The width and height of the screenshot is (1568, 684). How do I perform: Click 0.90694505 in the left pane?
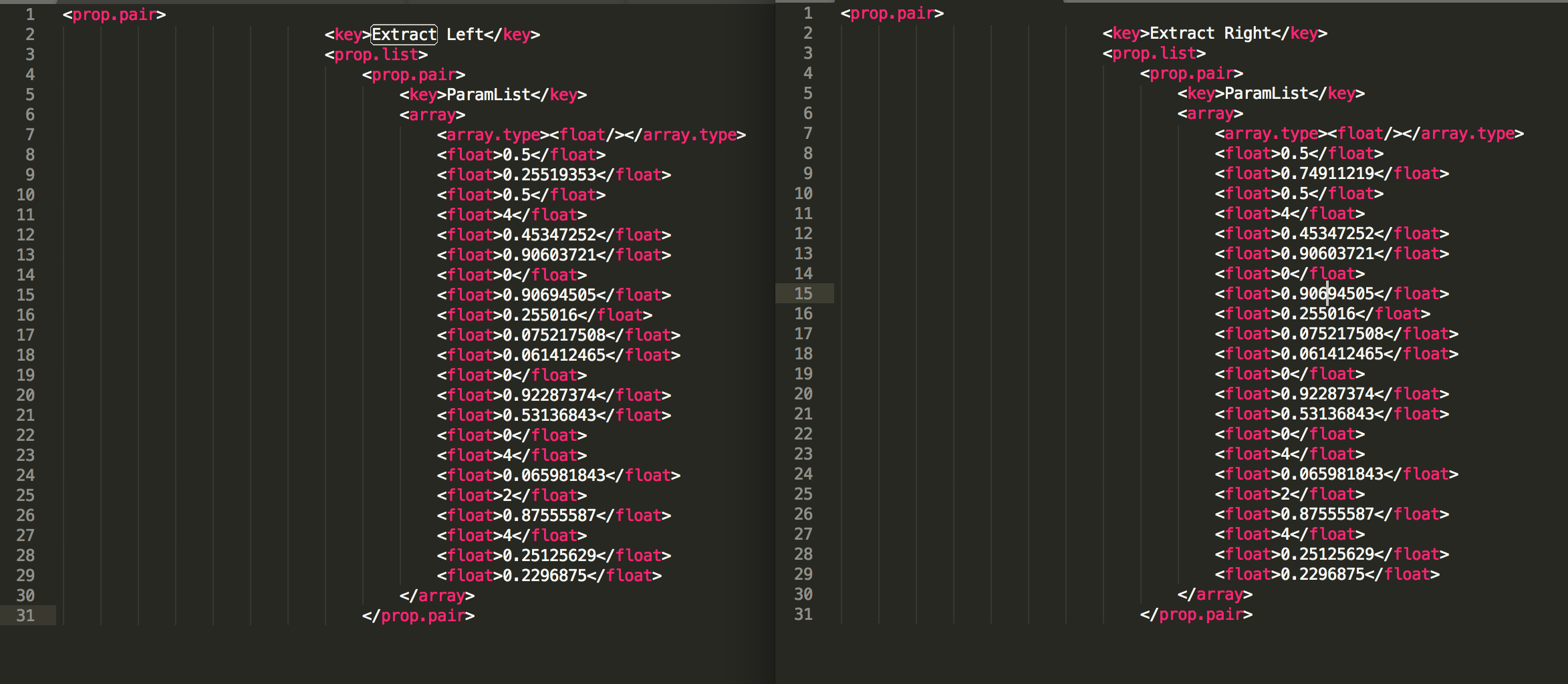click(549, 295)
